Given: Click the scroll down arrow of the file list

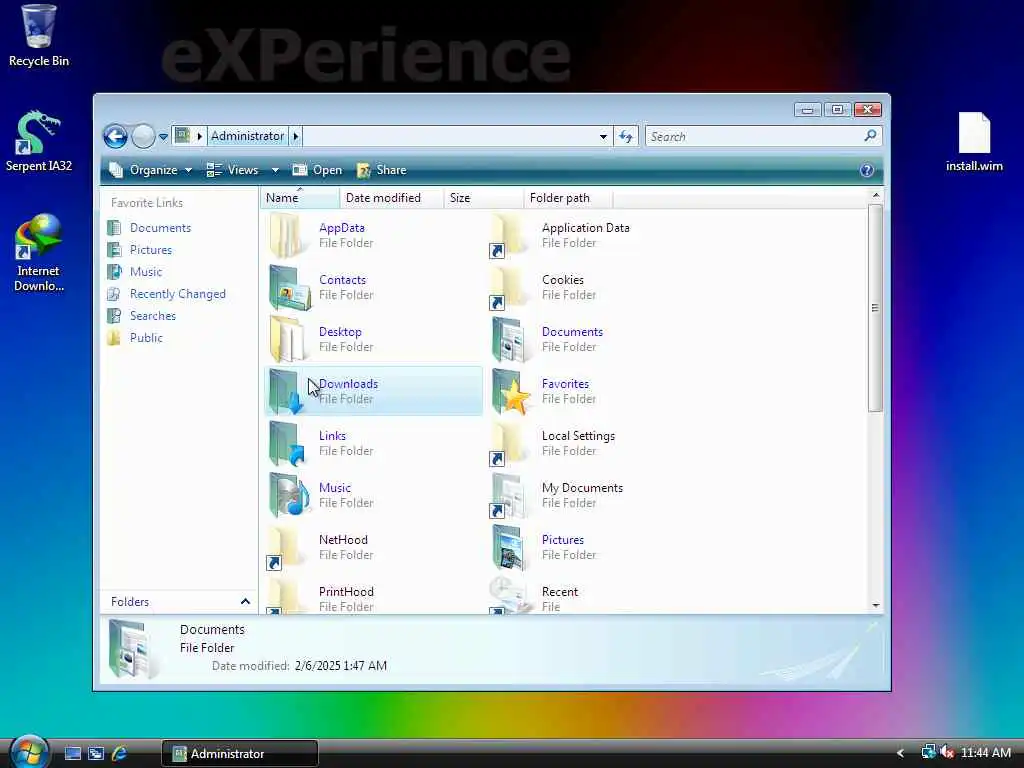Looking at the screenshot, I should coord(875,605).
